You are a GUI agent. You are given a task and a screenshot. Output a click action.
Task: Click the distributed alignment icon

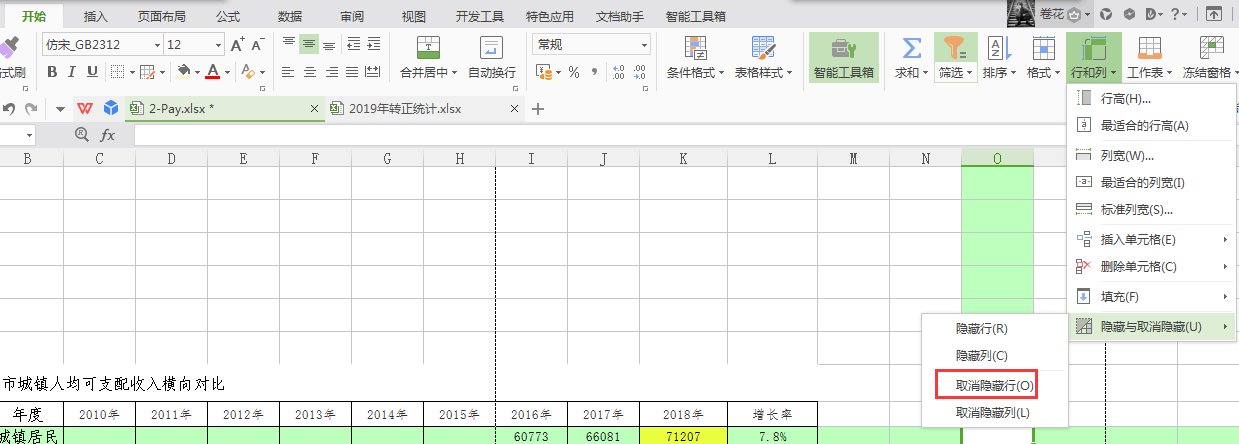pyautogui.click(x=374, y=72)
